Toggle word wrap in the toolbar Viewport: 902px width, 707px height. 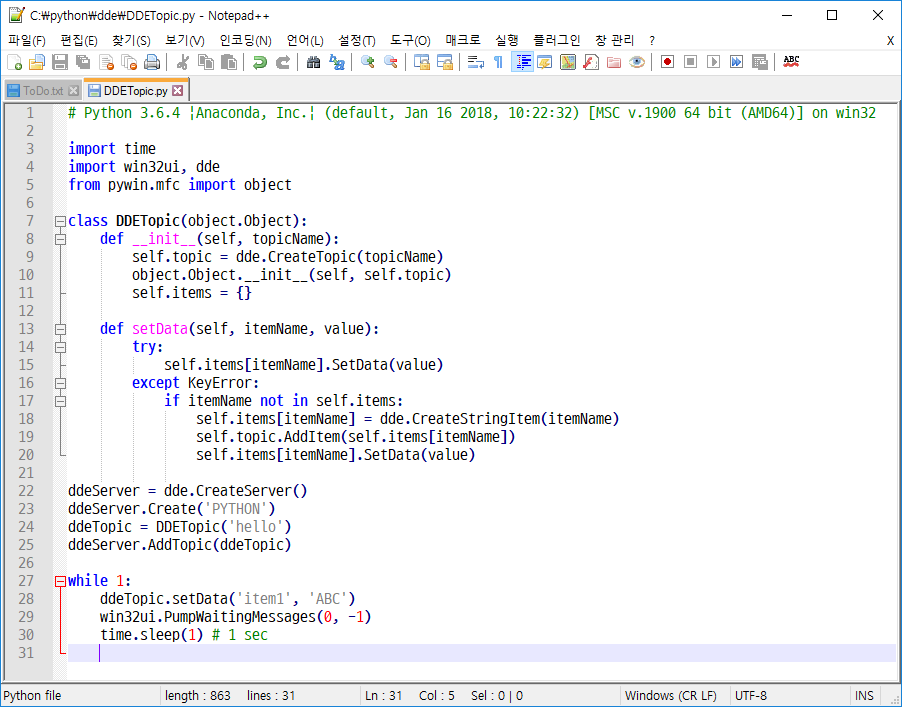[x=476, y=62]
